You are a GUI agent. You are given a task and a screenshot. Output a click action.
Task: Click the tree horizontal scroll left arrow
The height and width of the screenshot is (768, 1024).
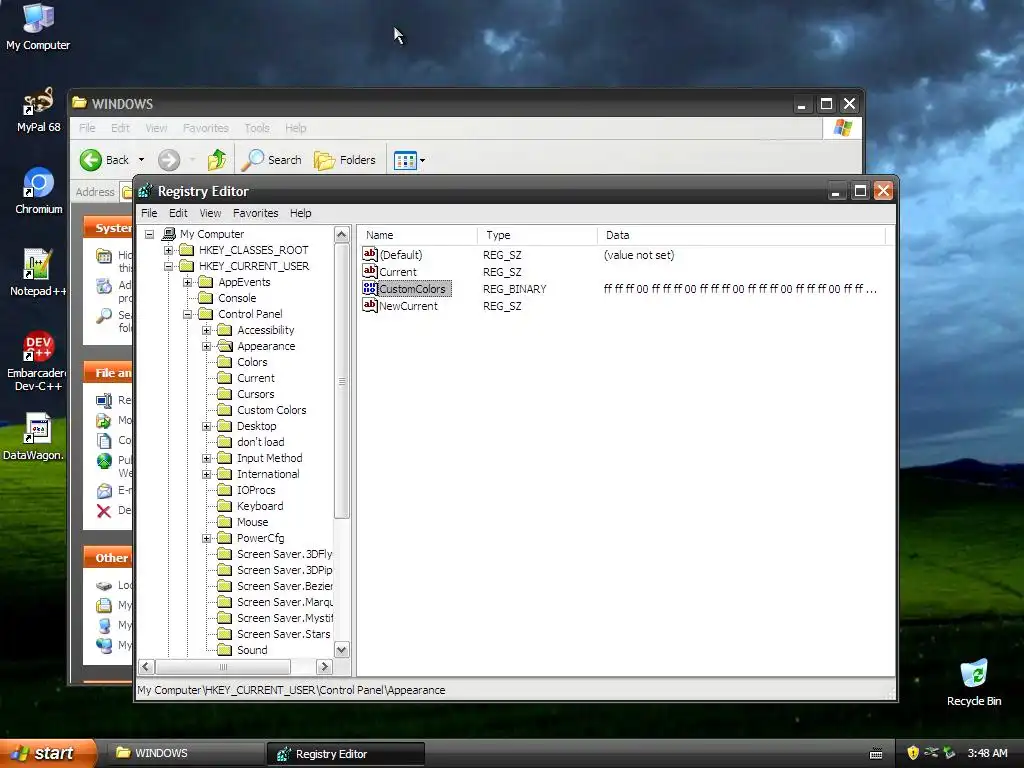point(146,667)
